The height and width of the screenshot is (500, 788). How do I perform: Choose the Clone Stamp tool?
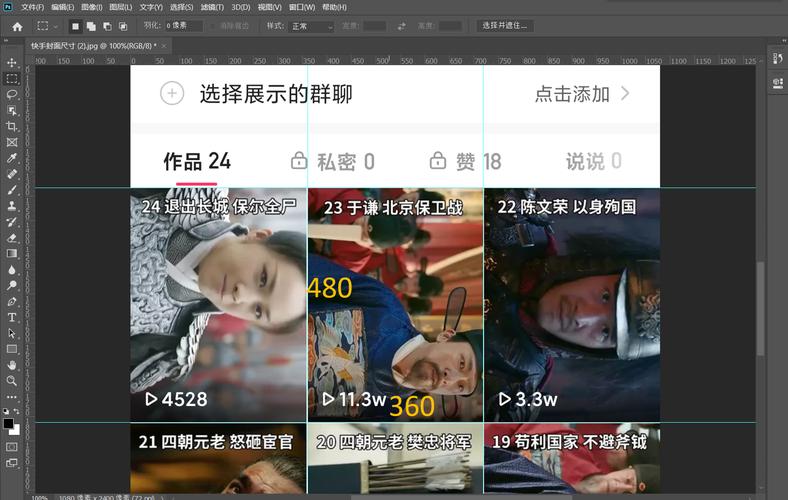point(12,206)
